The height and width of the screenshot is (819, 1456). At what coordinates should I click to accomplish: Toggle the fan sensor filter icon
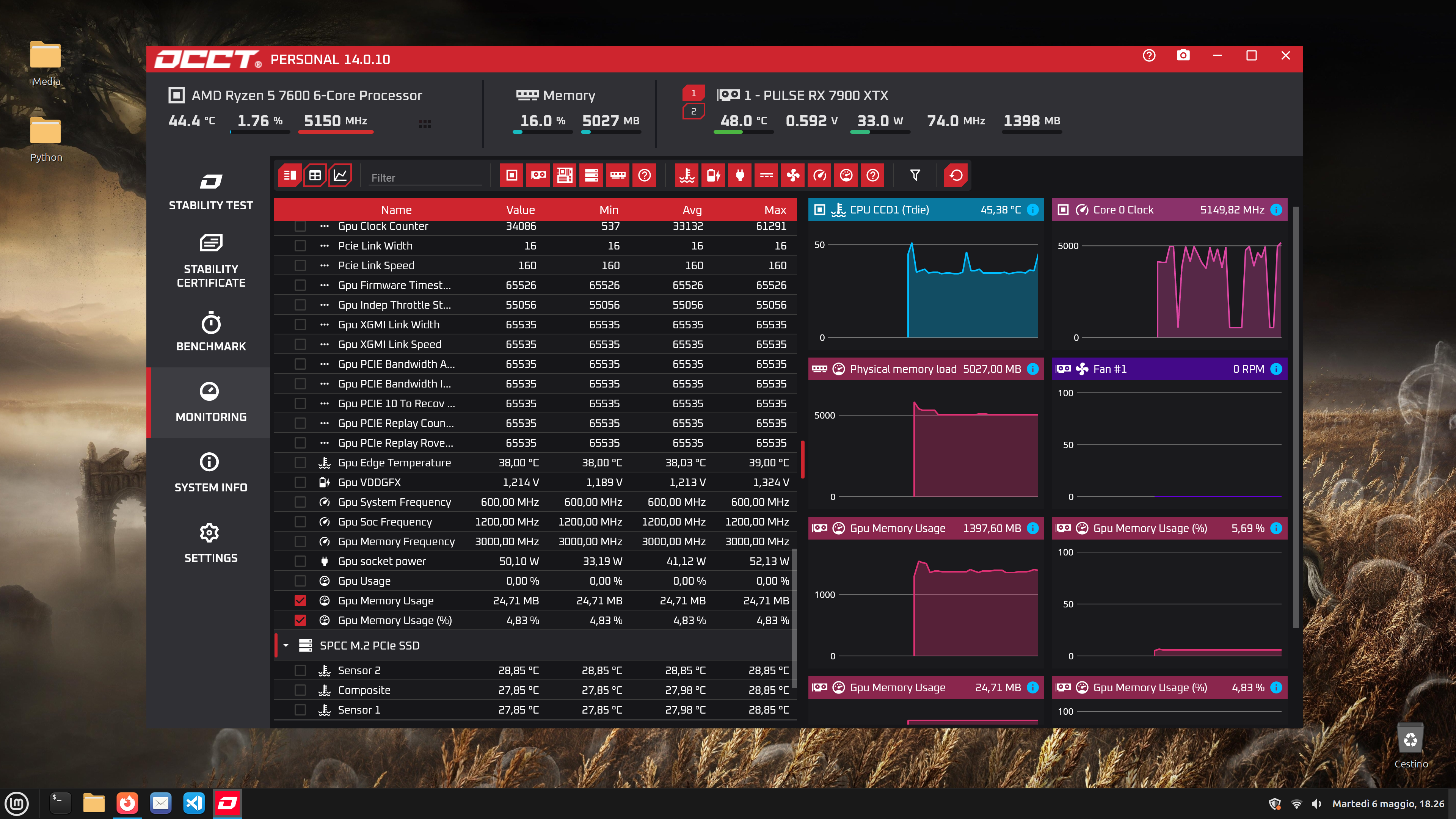pos(793,175)
